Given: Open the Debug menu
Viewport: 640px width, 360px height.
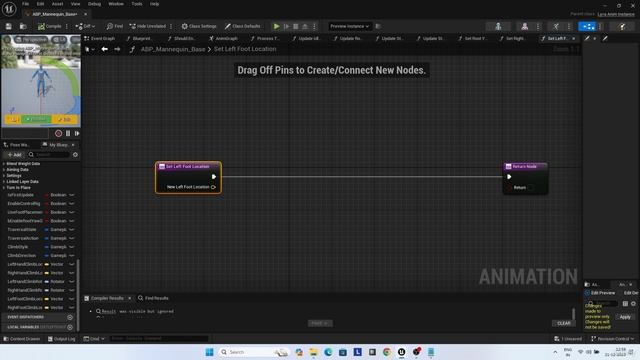Looking at the screenshot, I should tap(94, 4).
